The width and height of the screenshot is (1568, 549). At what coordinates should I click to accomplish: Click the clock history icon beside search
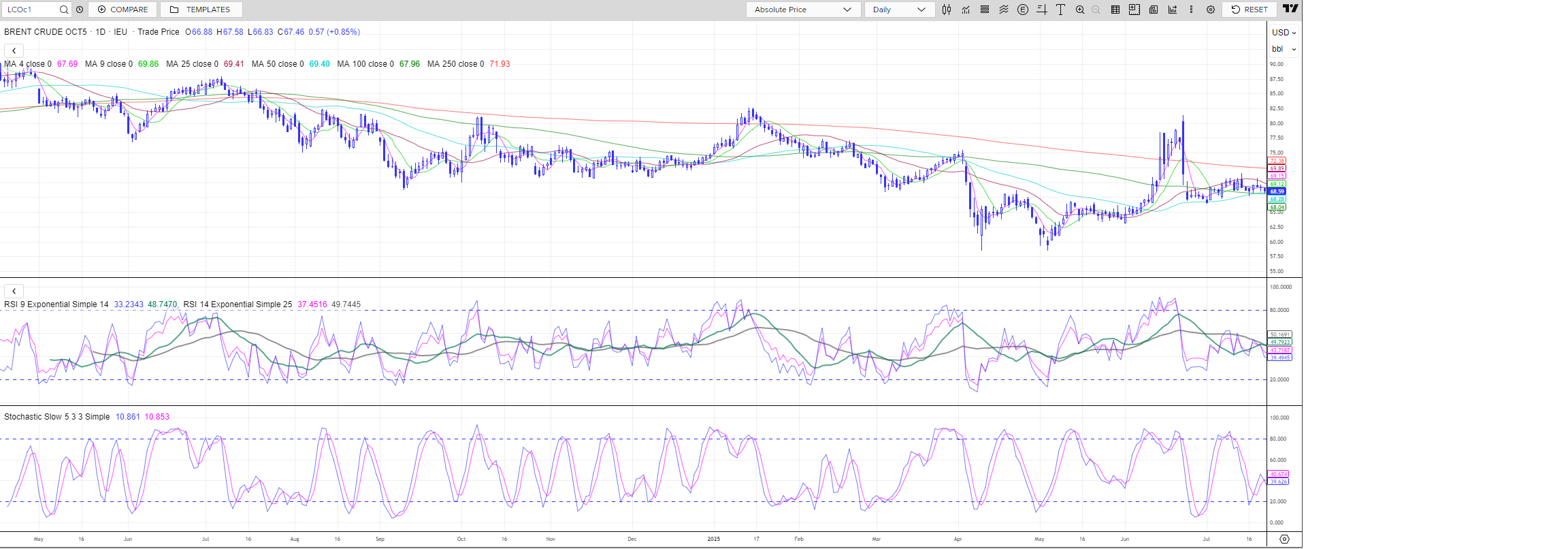click(80, 10)
